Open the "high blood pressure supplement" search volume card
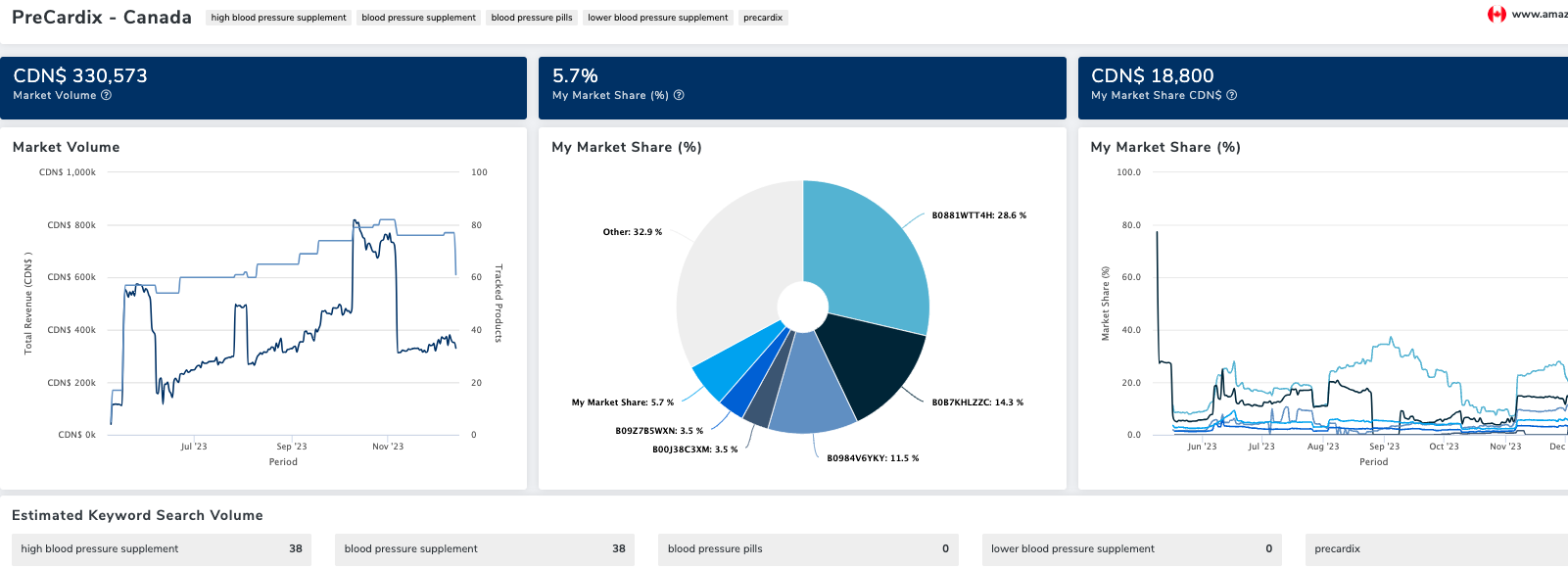 click(162, 549)
